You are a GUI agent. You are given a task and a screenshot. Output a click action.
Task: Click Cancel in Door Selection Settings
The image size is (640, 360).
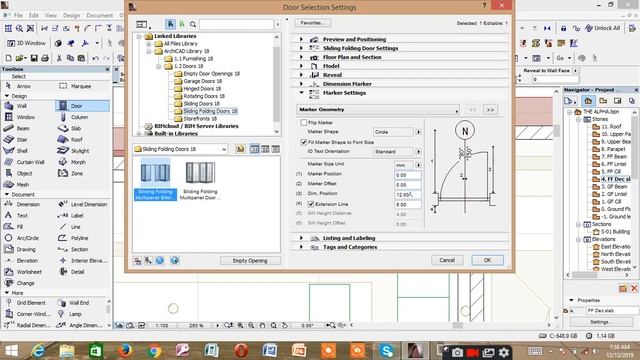pos(447,260)
